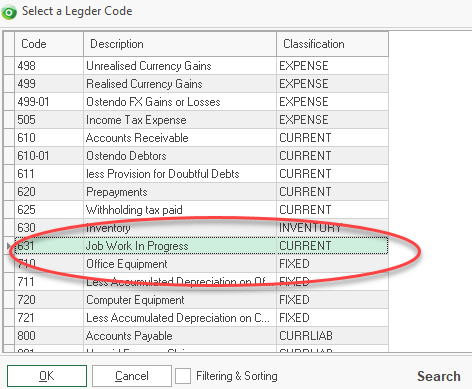Click code 610 cell
The height and width of the screenshot is (389, 472).
click(49, 138)
